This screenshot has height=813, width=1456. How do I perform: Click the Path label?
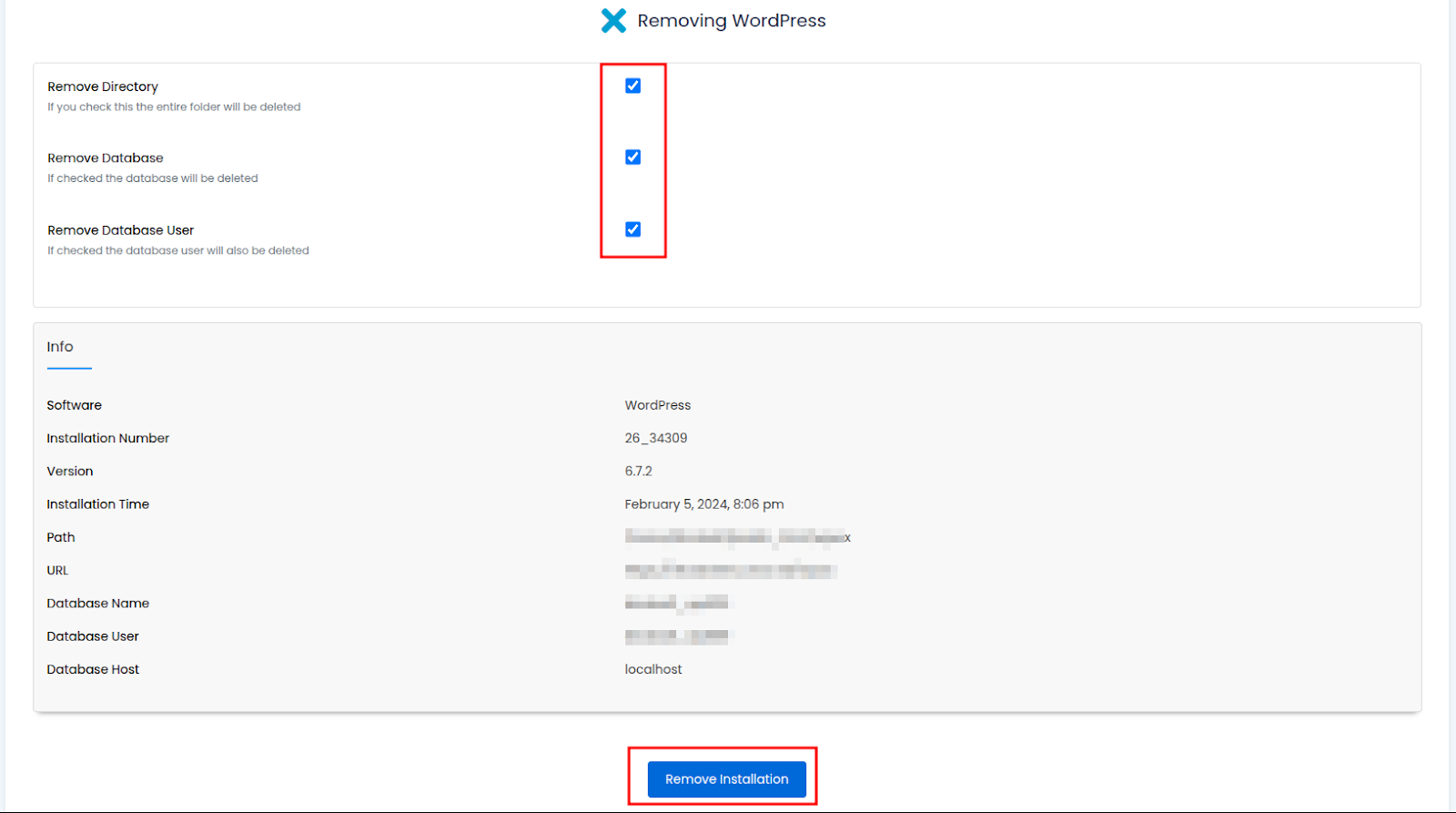(61, 537)
